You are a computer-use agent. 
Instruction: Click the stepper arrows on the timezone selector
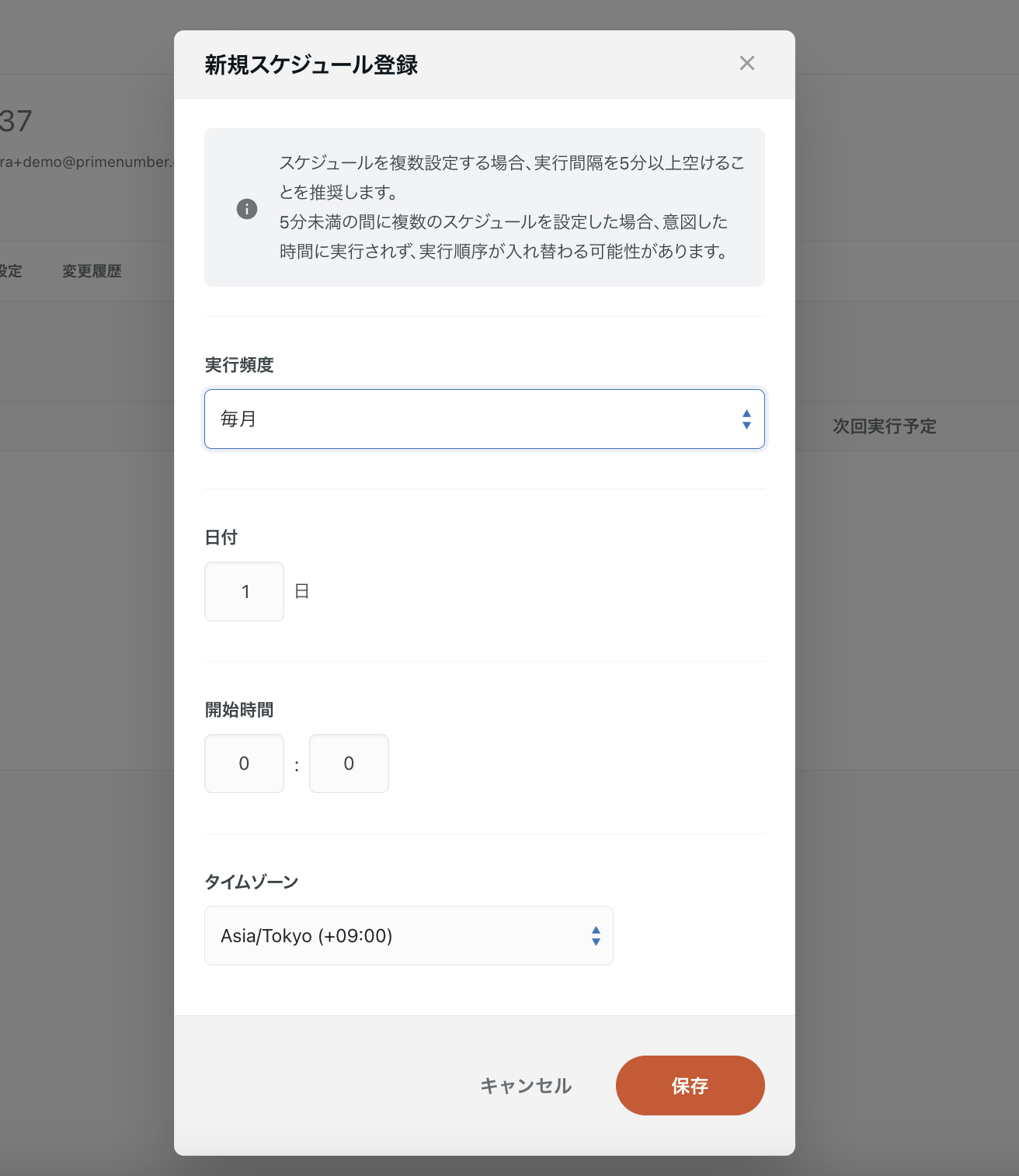[595, 935]
